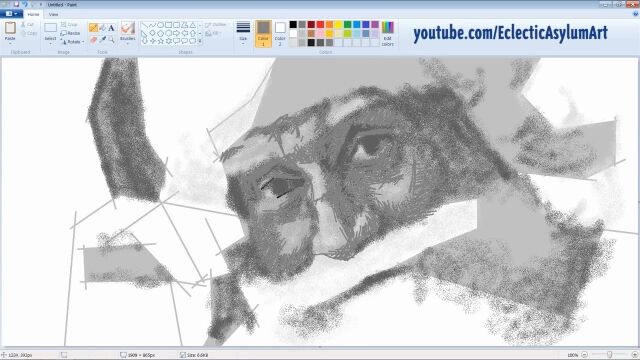Open the Paint application menu button
Screen dimensions: 640x360
pyautogui.click(x=11, y=14)
